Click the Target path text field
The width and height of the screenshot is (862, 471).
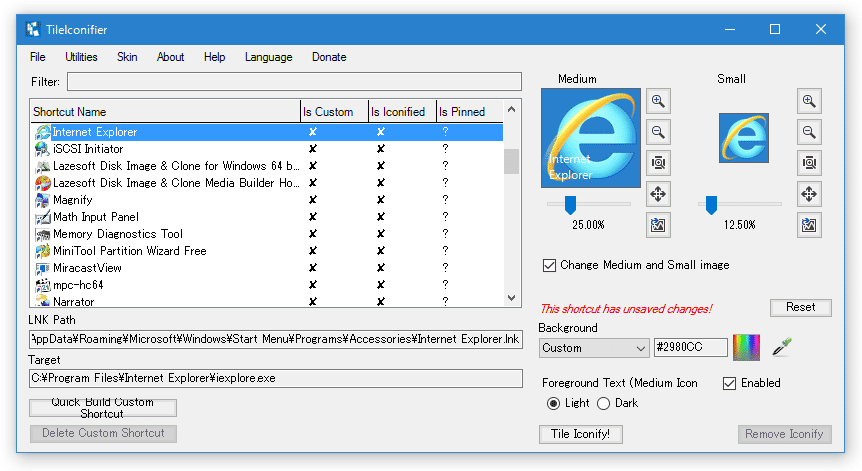click(x=275, y=378)
